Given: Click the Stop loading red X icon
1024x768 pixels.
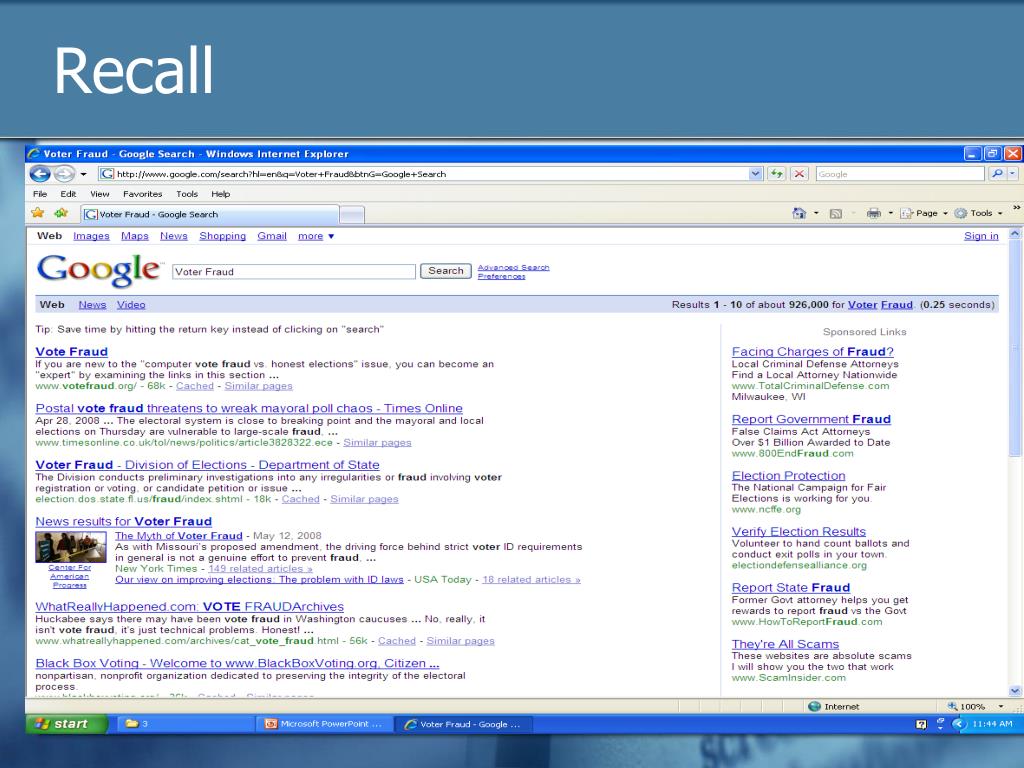Looking at the screenshot, I should pos(799,174).
